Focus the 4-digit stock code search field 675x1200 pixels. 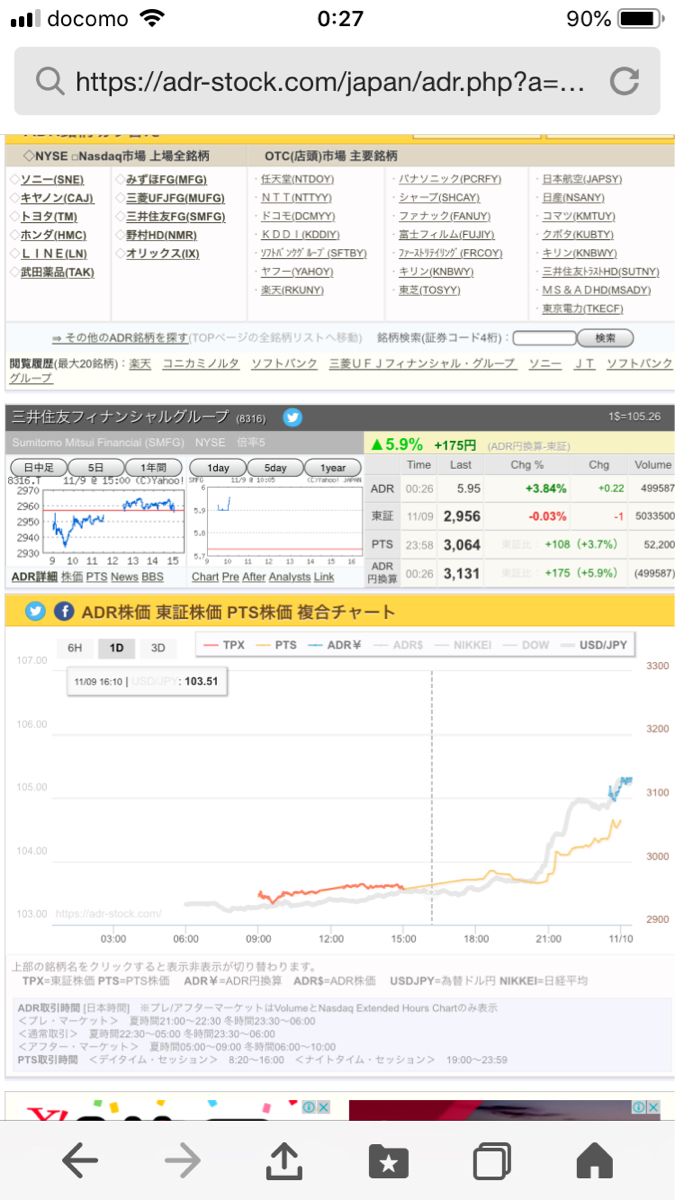tap(542, 338)
